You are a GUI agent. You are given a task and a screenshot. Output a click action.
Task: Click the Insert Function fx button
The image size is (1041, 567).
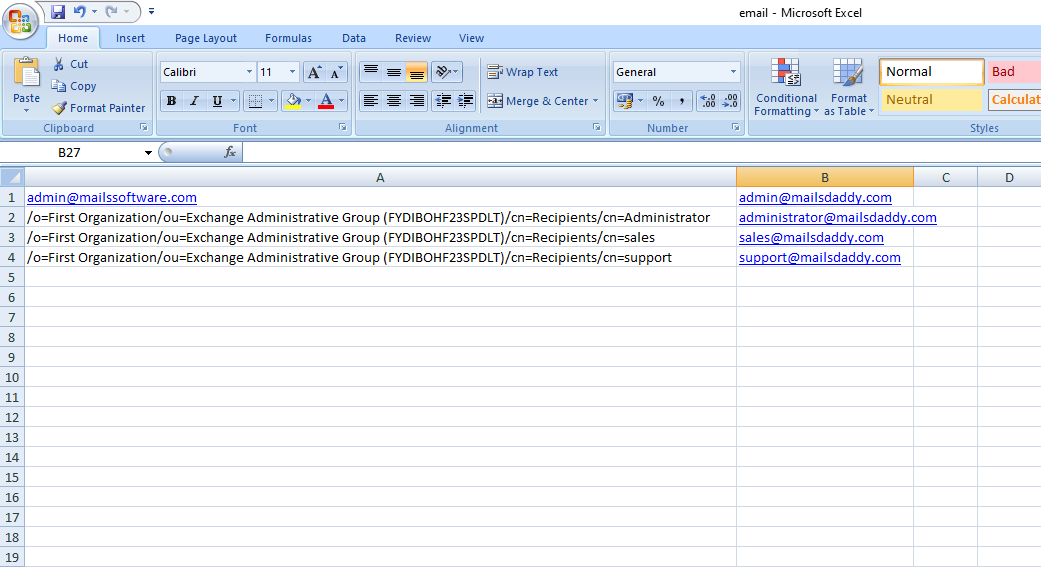click(x=230, y=152)
